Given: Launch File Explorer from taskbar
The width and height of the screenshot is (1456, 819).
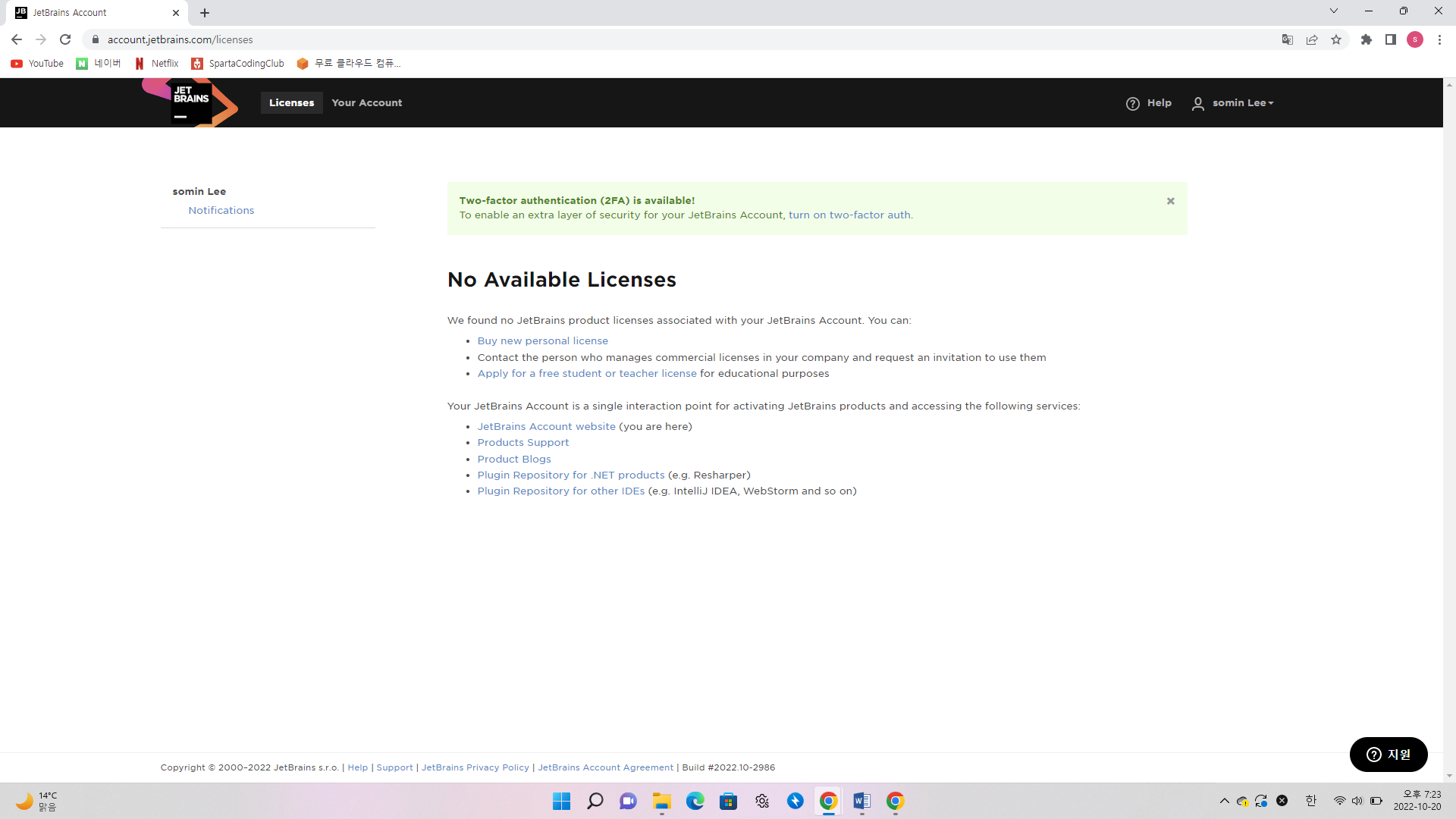Looking at the screenshot, I should pyautogui.click(x=662, y=801).
